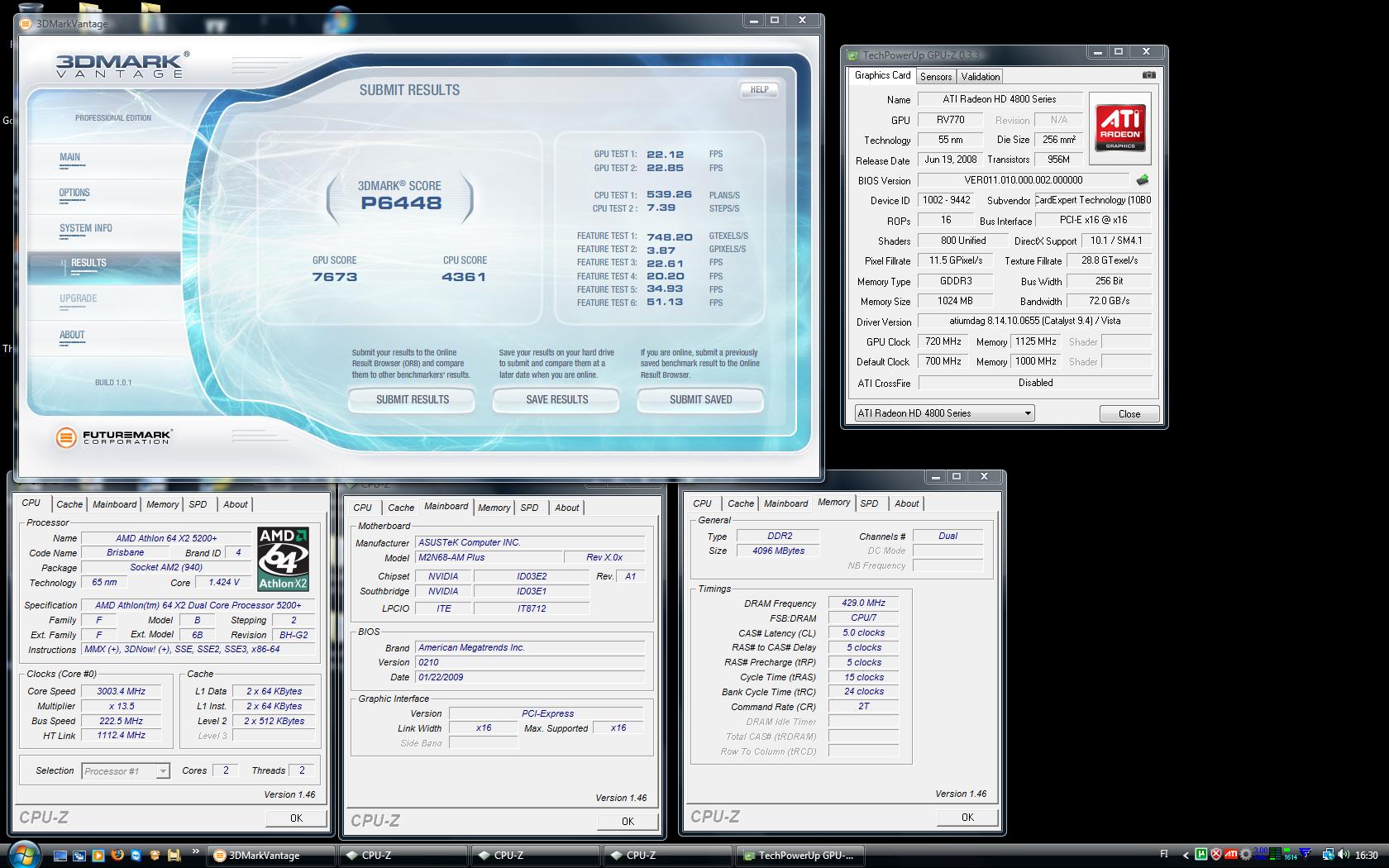This screenshot has height=868, width=1389.
Task: Click the AMD Athlon 64 X2 logo in CPU-Z
Action: coord(283,559)
